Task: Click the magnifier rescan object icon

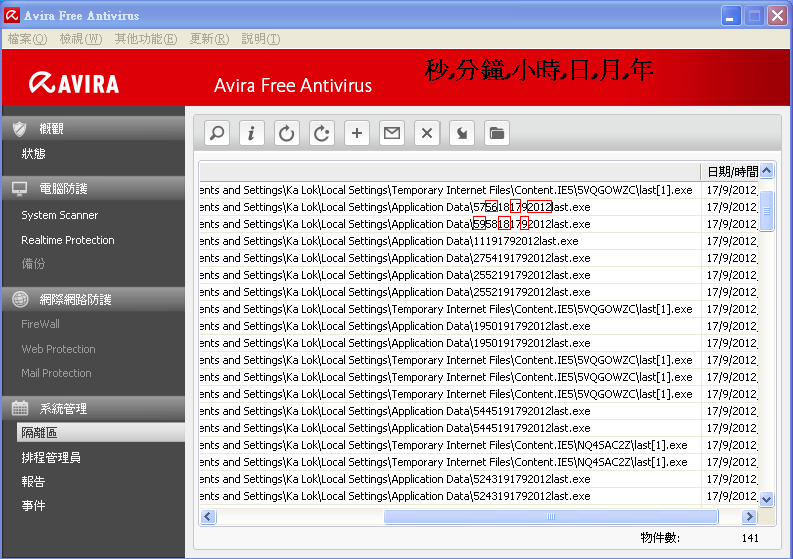Action: (x=217, y=133)
